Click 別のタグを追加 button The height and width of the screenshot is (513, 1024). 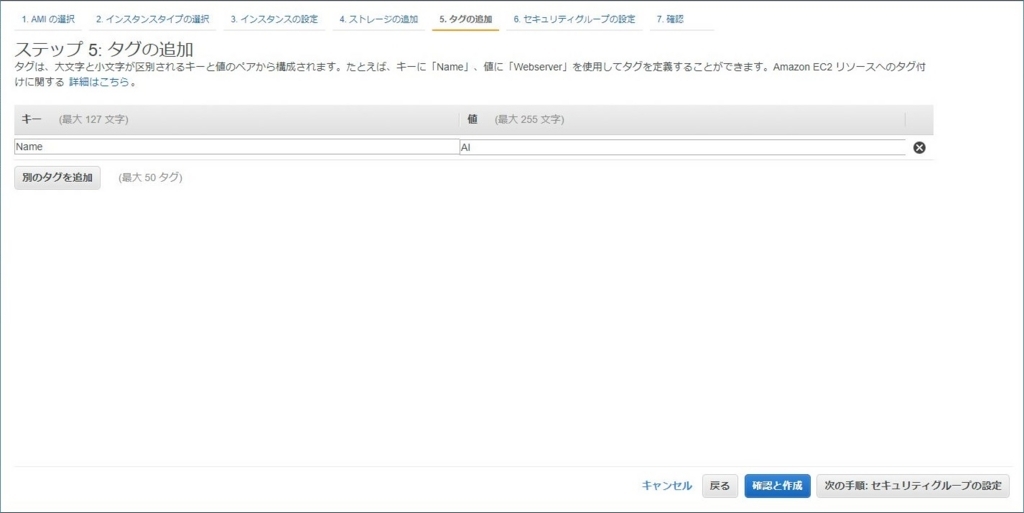click(x=57, y=178)
